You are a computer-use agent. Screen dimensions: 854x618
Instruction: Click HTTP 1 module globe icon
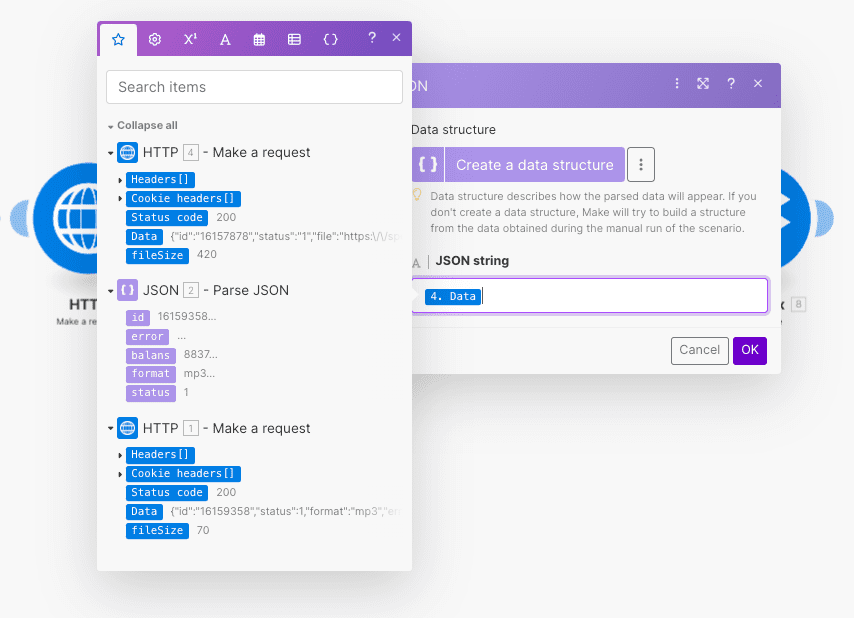click(127, 428)
